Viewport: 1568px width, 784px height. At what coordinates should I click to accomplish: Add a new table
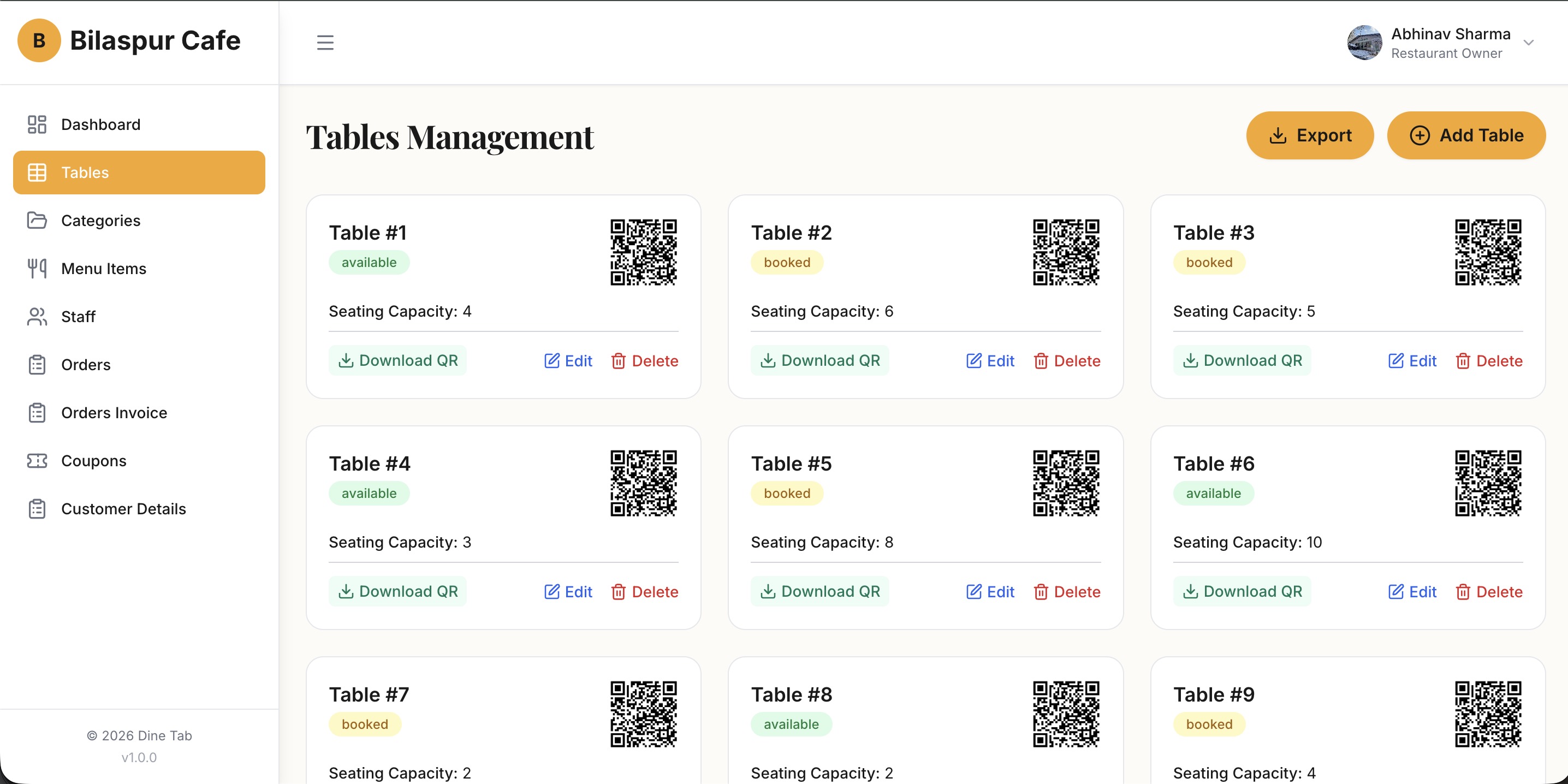[1466, 135]
